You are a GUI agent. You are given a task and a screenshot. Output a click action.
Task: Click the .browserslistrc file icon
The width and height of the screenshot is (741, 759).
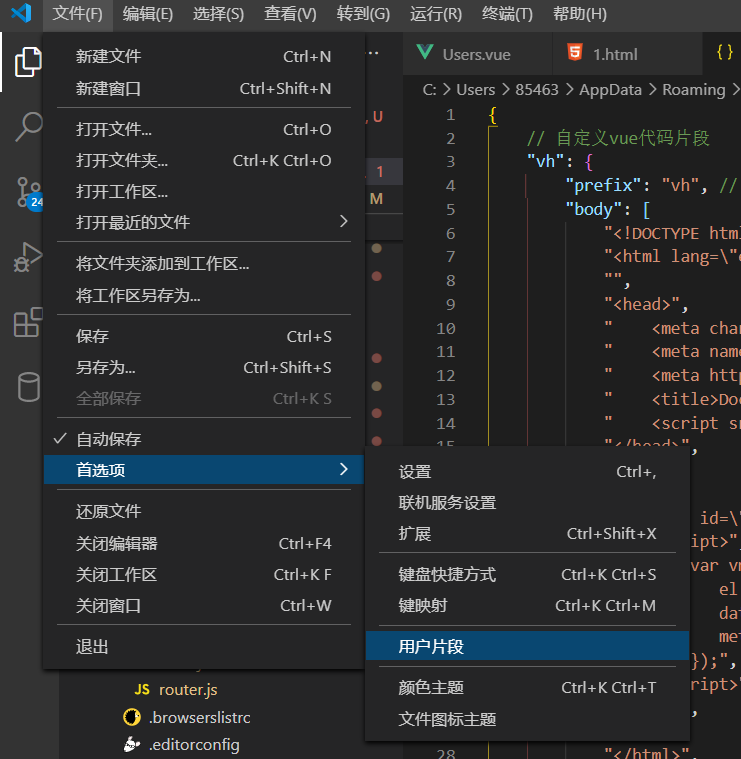(132, 717)
